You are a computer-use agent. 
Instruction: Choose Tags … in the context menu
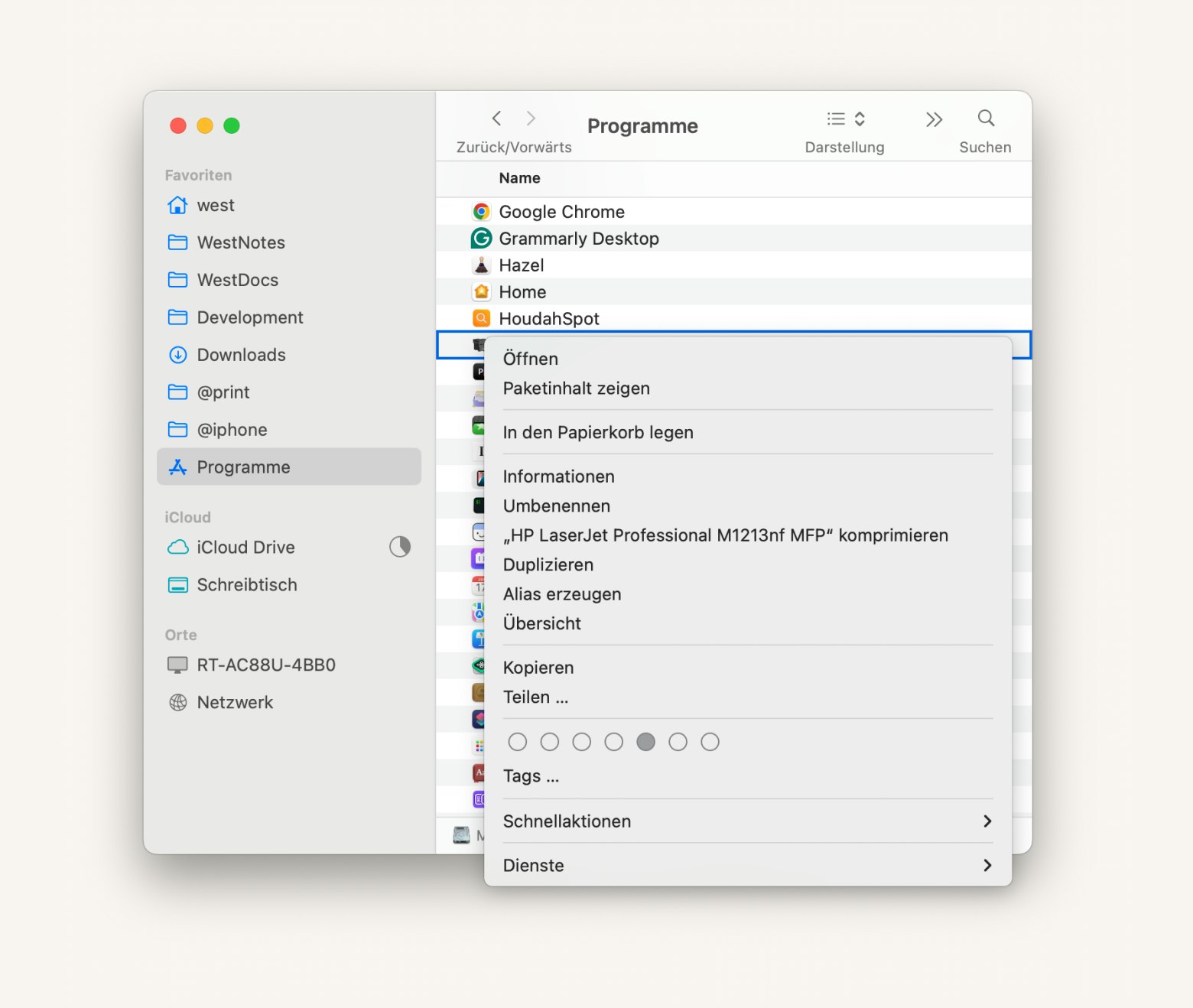[748, 776]
